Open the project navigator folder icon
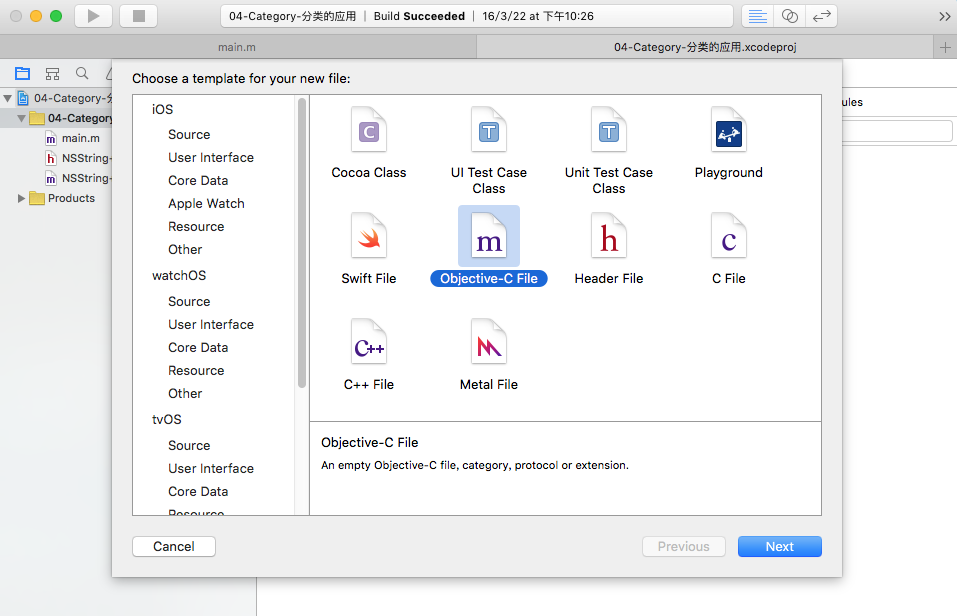Image resolution: width=957 pixels, height=616 pixels. (23, 74)
